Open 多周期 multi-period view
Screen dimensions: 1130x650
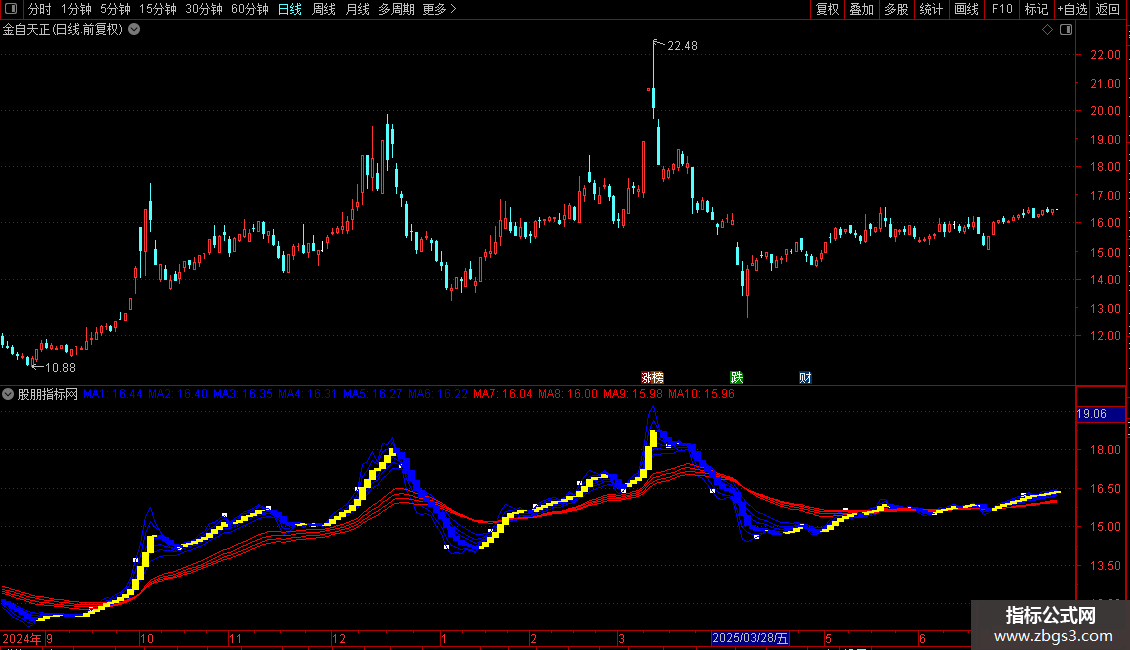pos(396,9)
